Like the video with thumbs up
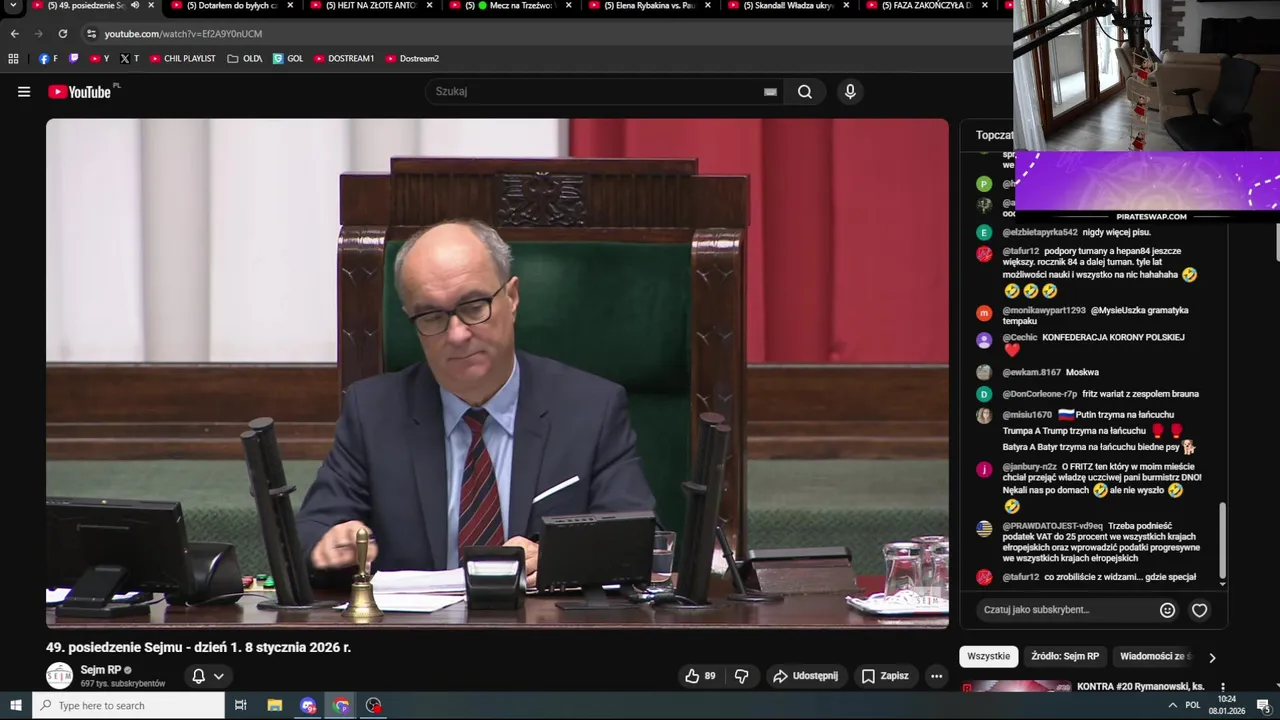Viewport: 1280px width, 720px height. tap(700, 676)
